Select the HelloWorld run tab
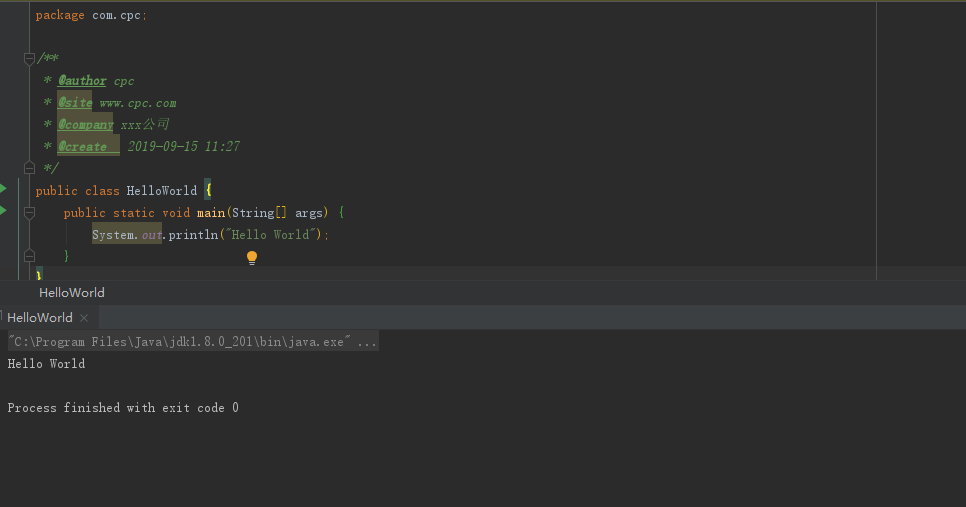The height and width of the screenshot is (507, 966). click(x=40, y=318)
